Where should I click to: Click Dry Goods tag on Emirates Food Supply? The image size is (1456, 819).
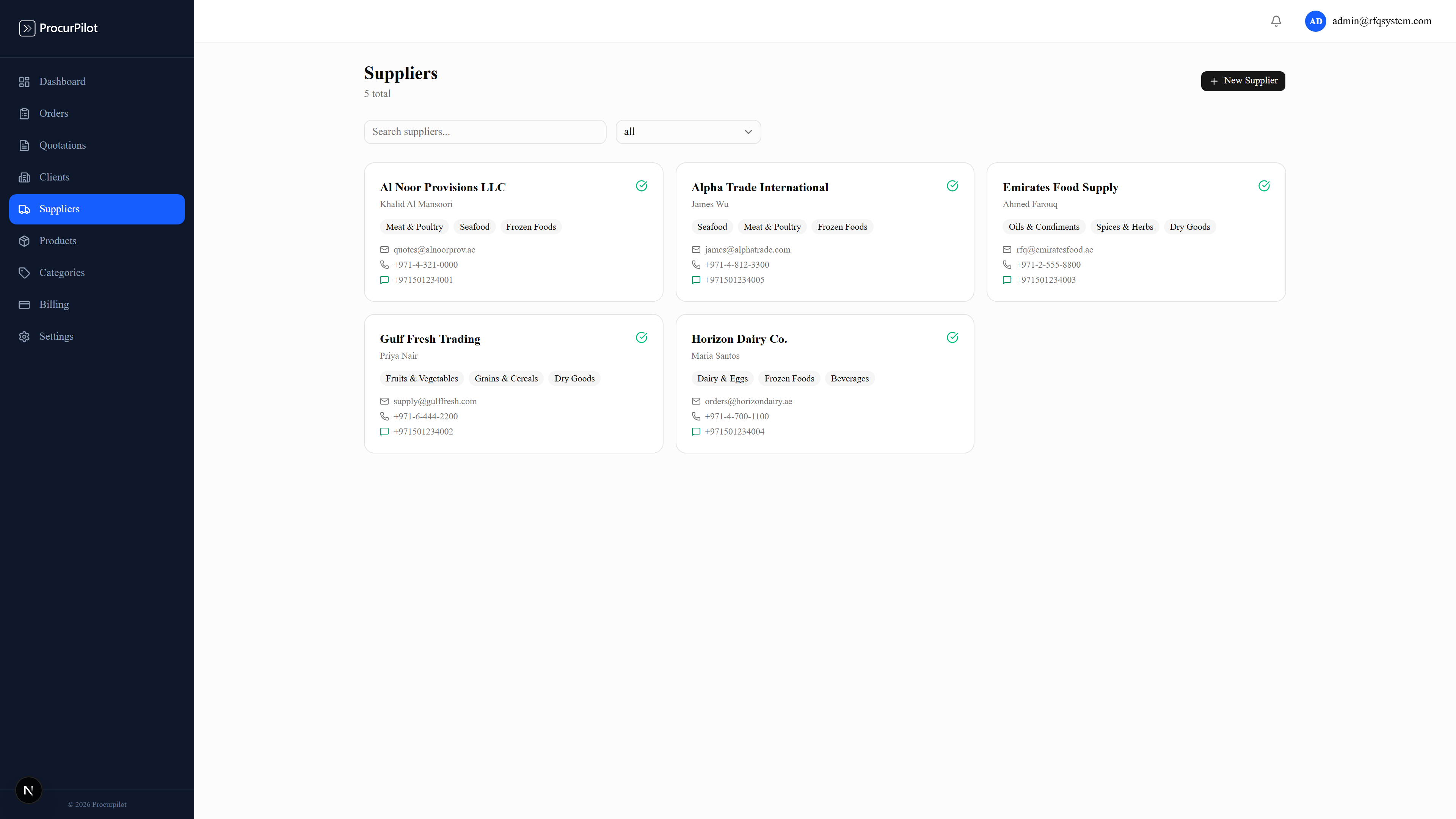(x=1190, y=227)
